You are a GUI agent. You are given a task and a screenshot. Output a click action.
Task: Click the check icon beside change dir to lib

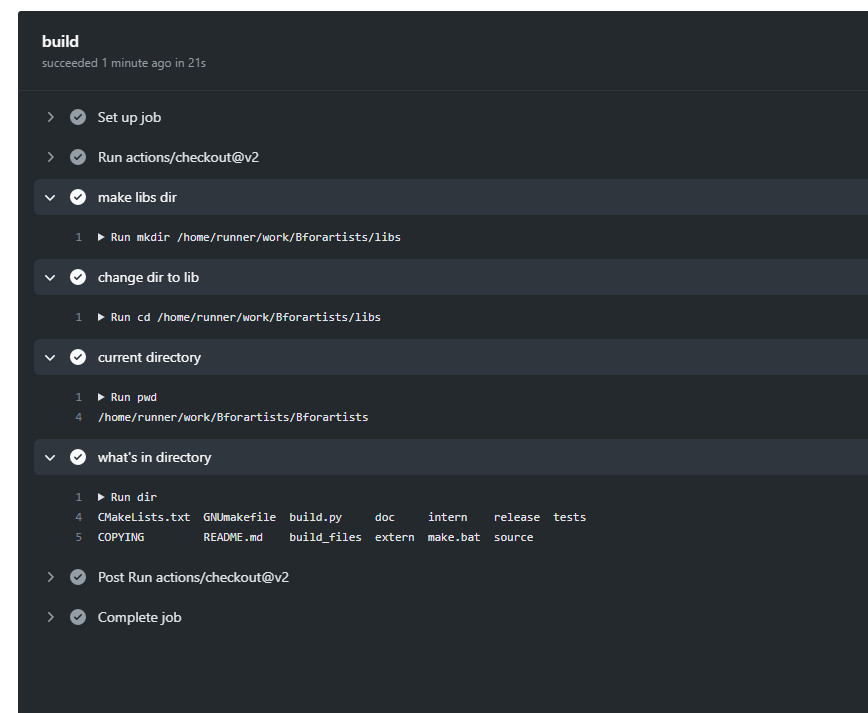coord(78,277)
